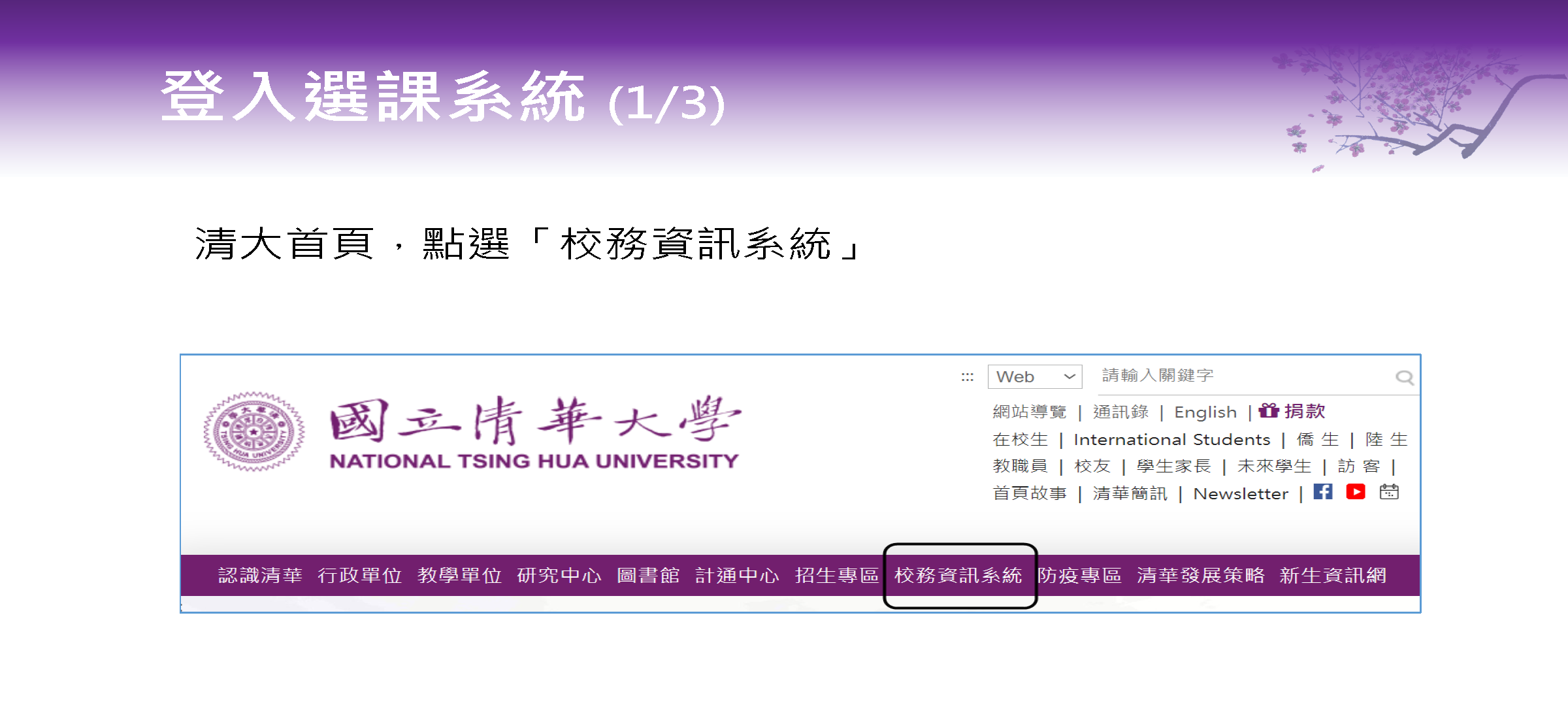Open the International Students link
1568x711 pixels.
pyautogui.click(x=1172, y=439)
